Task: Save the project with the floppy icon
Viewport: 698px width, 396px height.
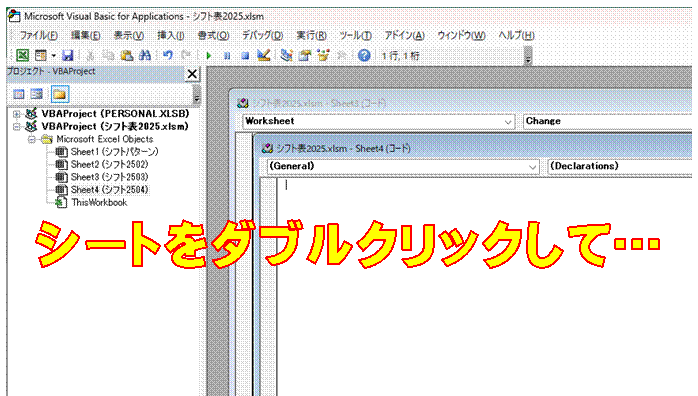Action: pyautogui.click(x=68, y=56)
